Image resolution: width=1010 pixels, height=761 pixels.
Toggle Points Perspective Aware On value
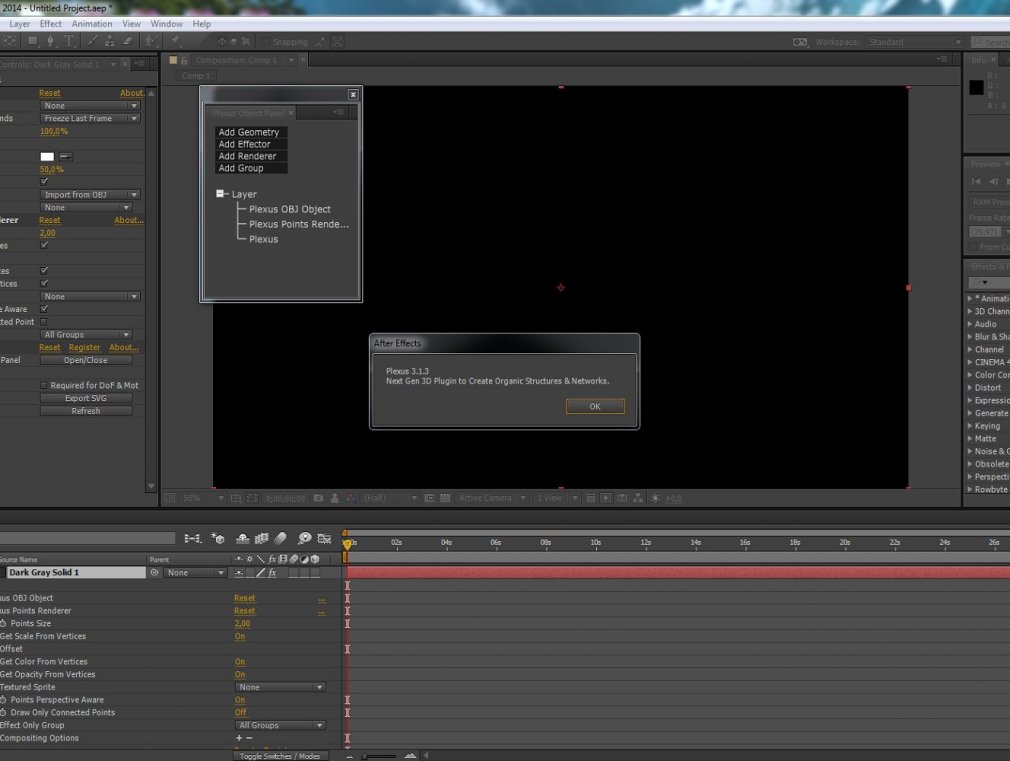pos(240,700)
